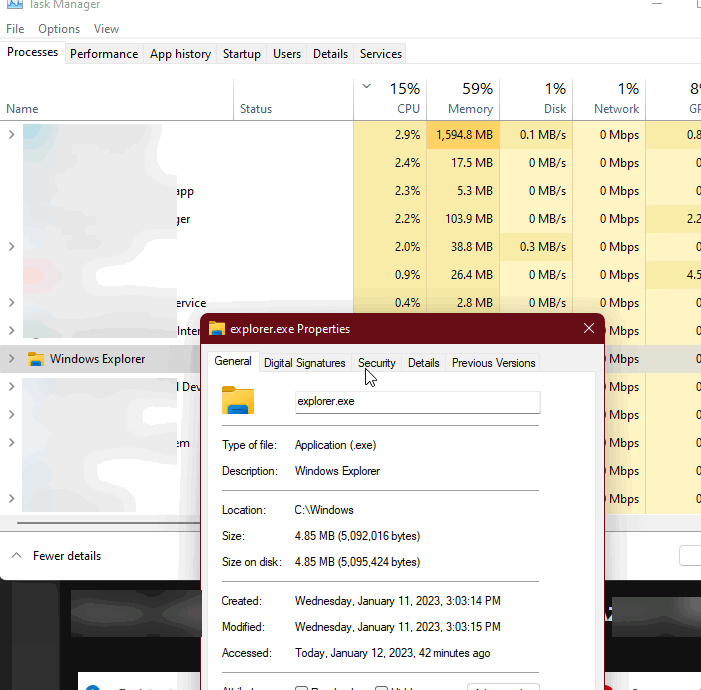
Task: Click the 'Windows Explorer' description value in Properties
Action: click(x=337, y=471)
